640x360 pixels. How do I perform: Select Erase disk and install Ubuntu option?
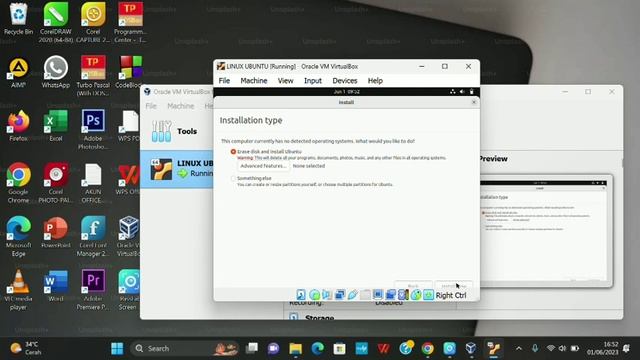pyautogui.click(x=233, y=151)
